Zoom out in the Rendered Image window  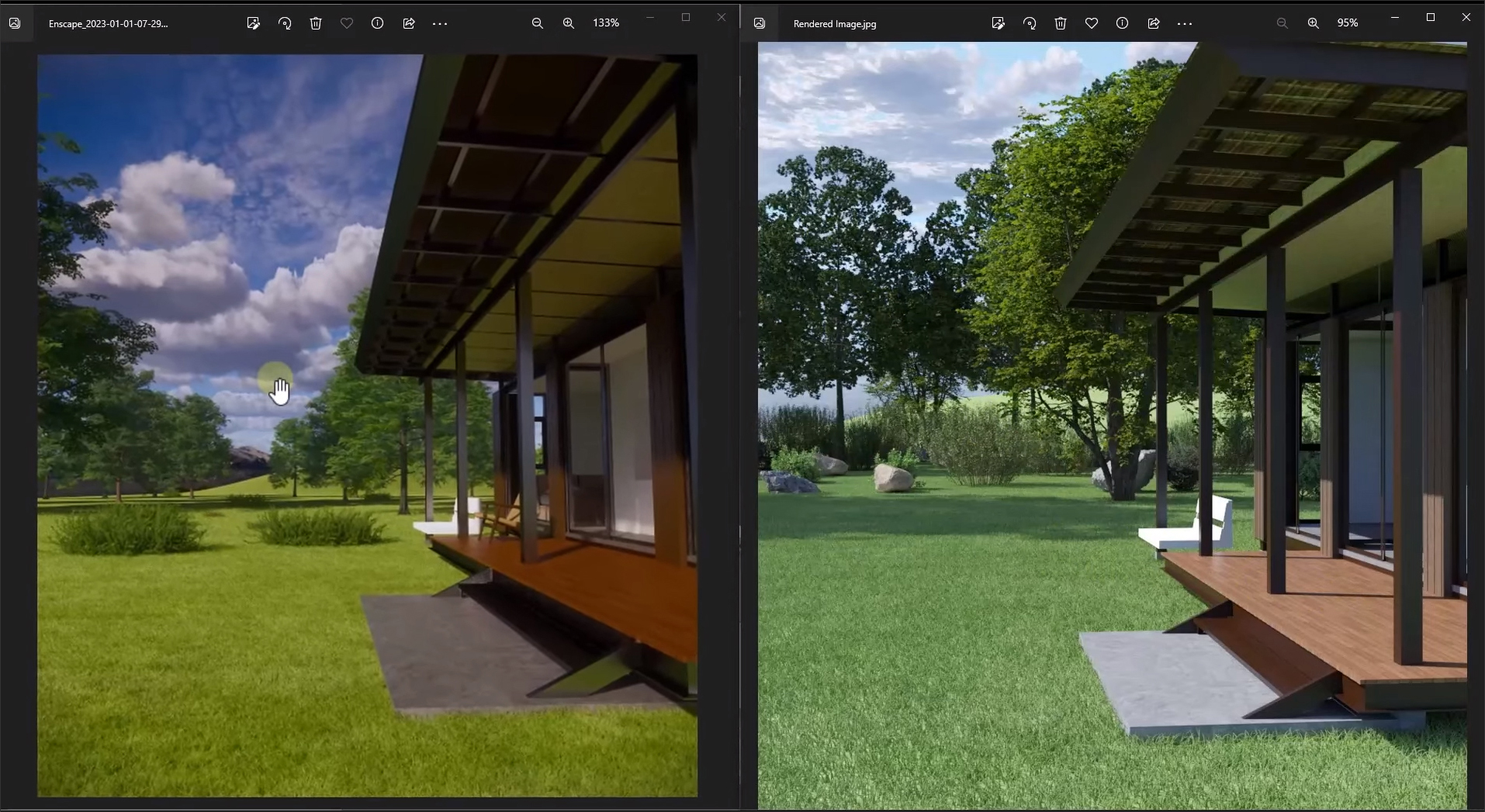click(1282, 23)
